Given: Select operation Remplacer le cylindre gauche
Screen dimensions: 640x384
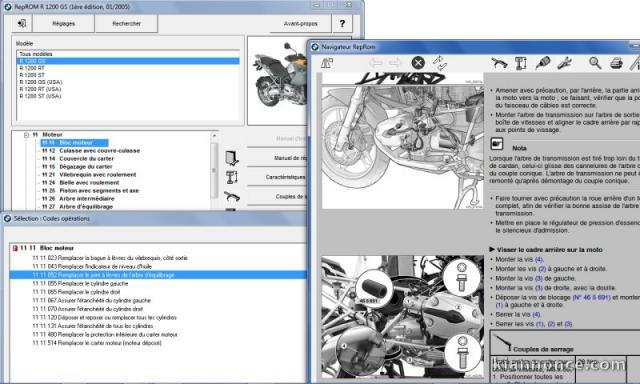Looking at the screenshot, I should [80, 283].
